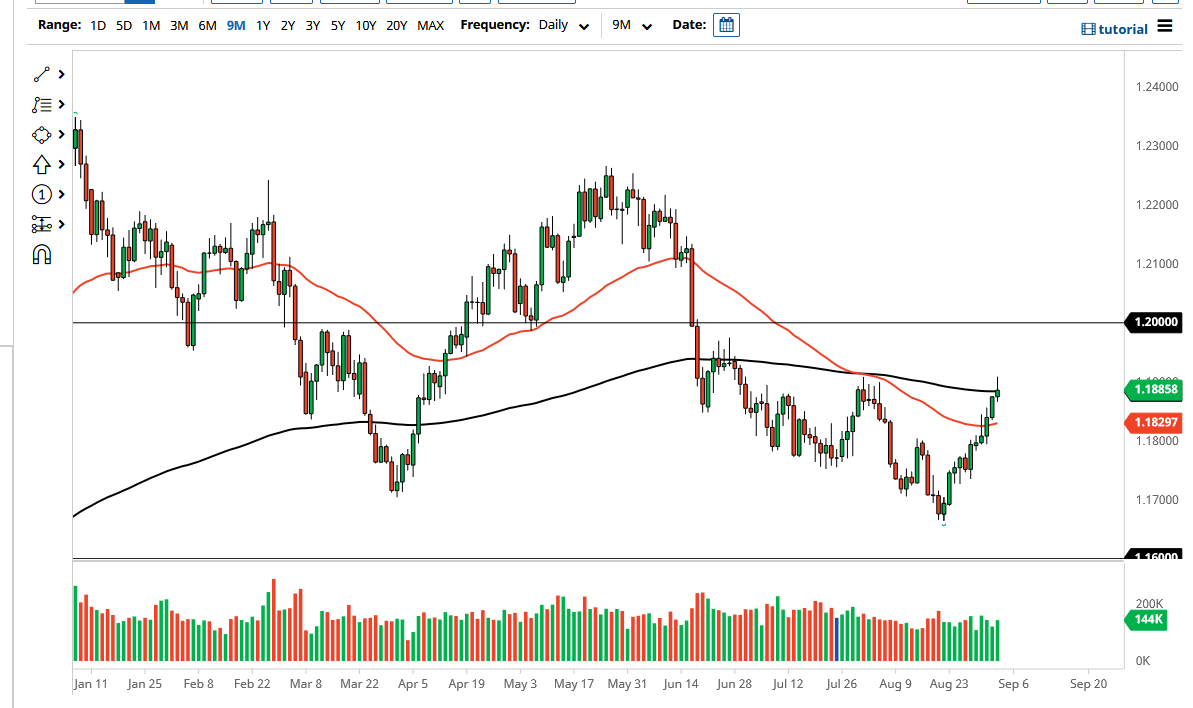Click the 1.17000 price axis label
The image size is (1193, 708).
pos(1156,500)
